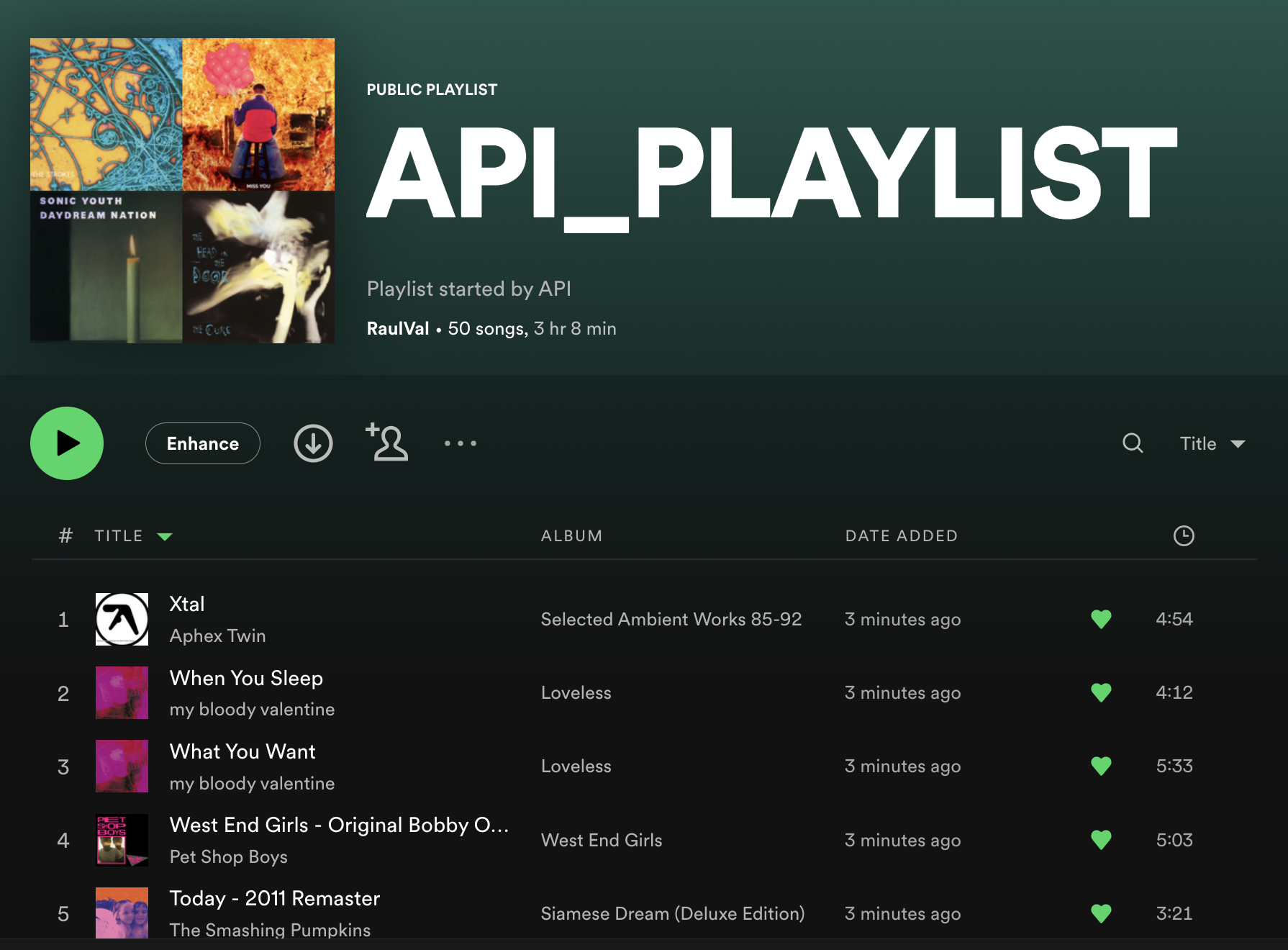The height and width of the screenshot is (950, 1288).
Task: Open album Selected Ambient Works 85-92
Action: 671,619
